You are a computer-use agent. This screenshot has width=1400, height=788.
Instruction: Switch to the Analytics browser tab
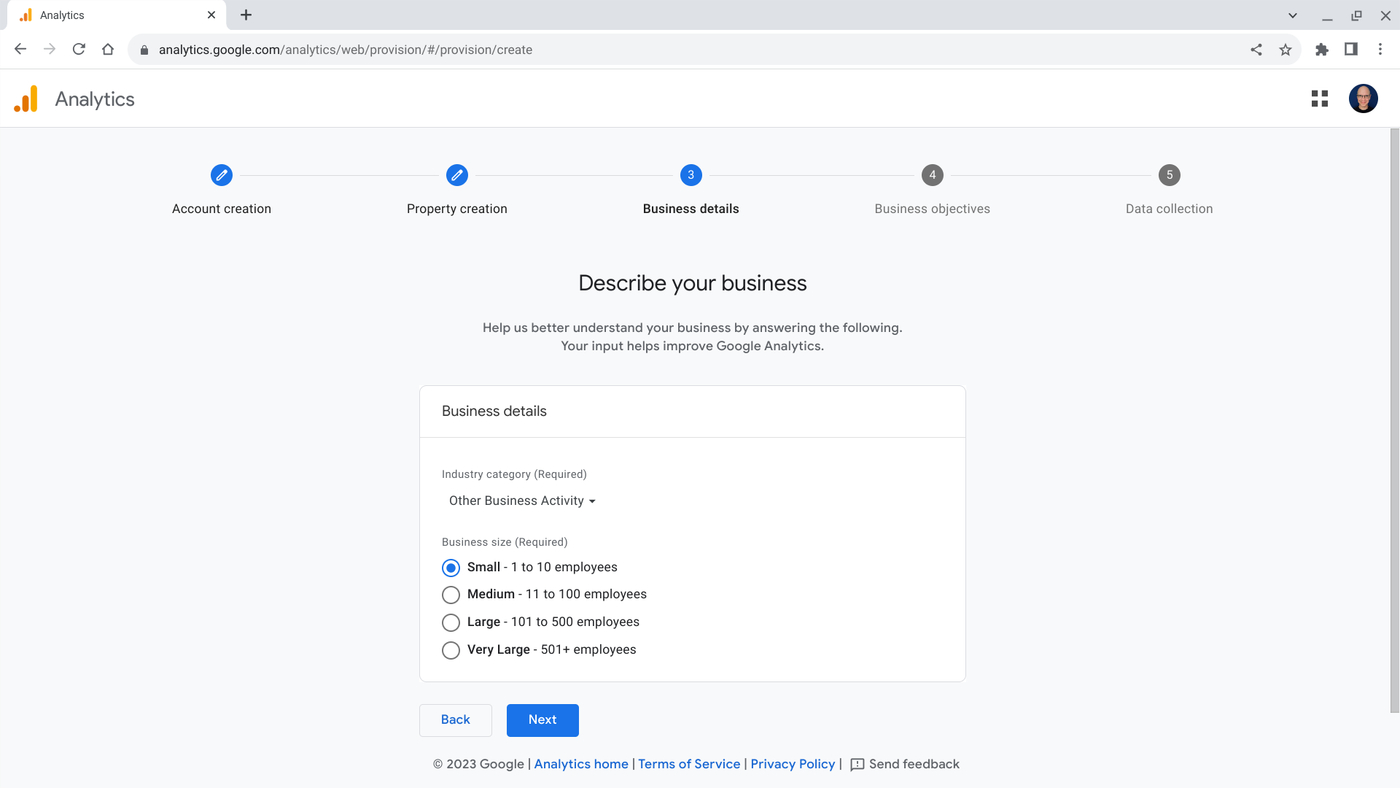pos(110,14)
